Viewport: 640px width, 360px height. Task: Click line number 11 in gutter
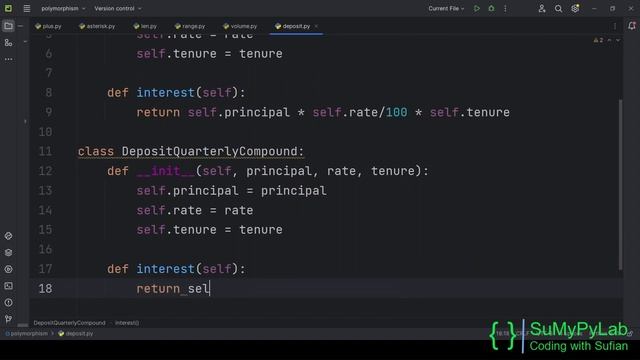click(x=45, y=151)
